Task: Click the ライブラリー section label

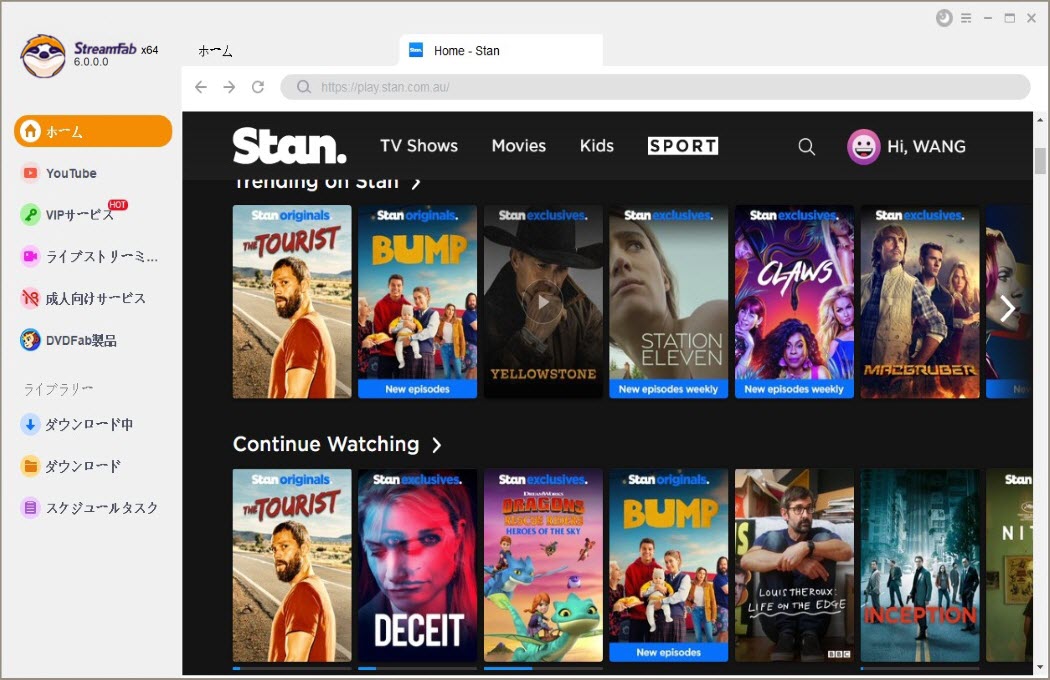Action: pos(58,389)
